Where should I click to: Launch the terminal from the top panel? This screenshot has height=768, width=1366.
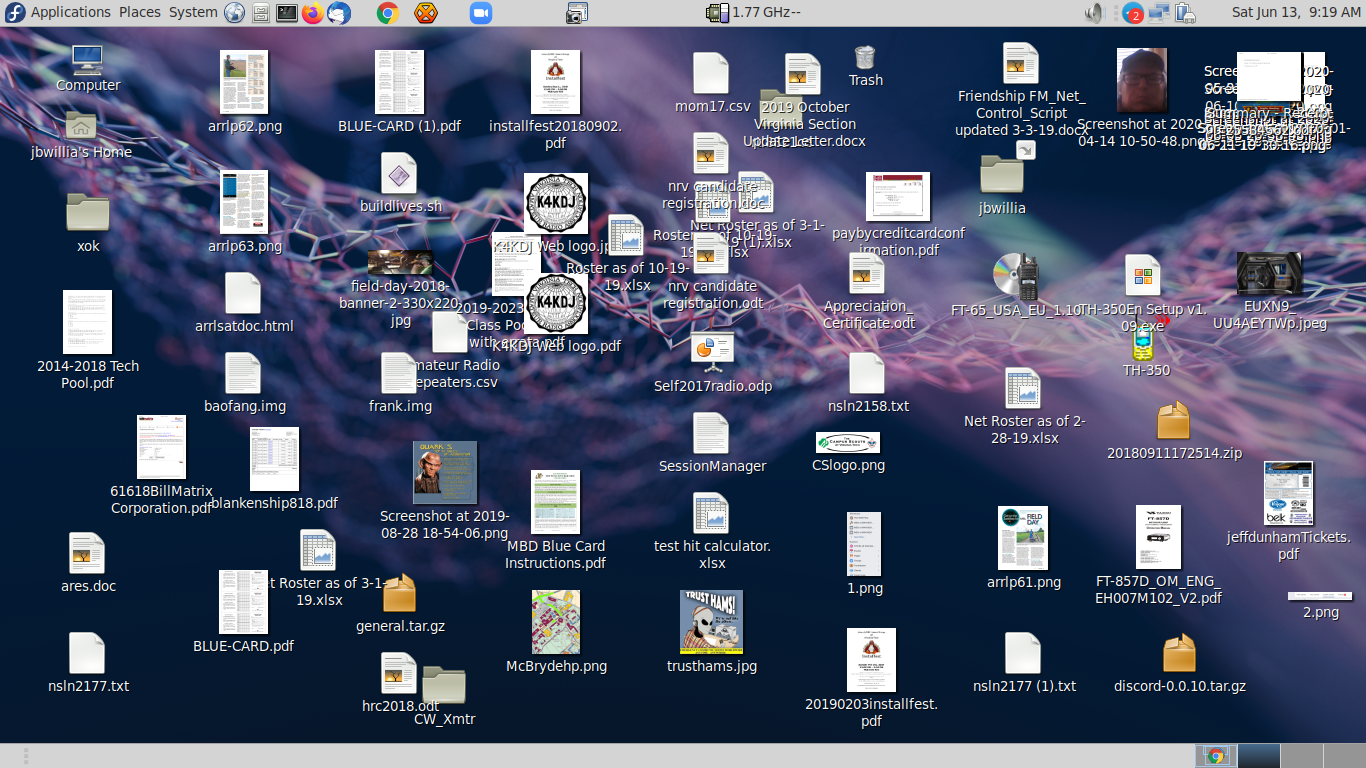point(286,13)
